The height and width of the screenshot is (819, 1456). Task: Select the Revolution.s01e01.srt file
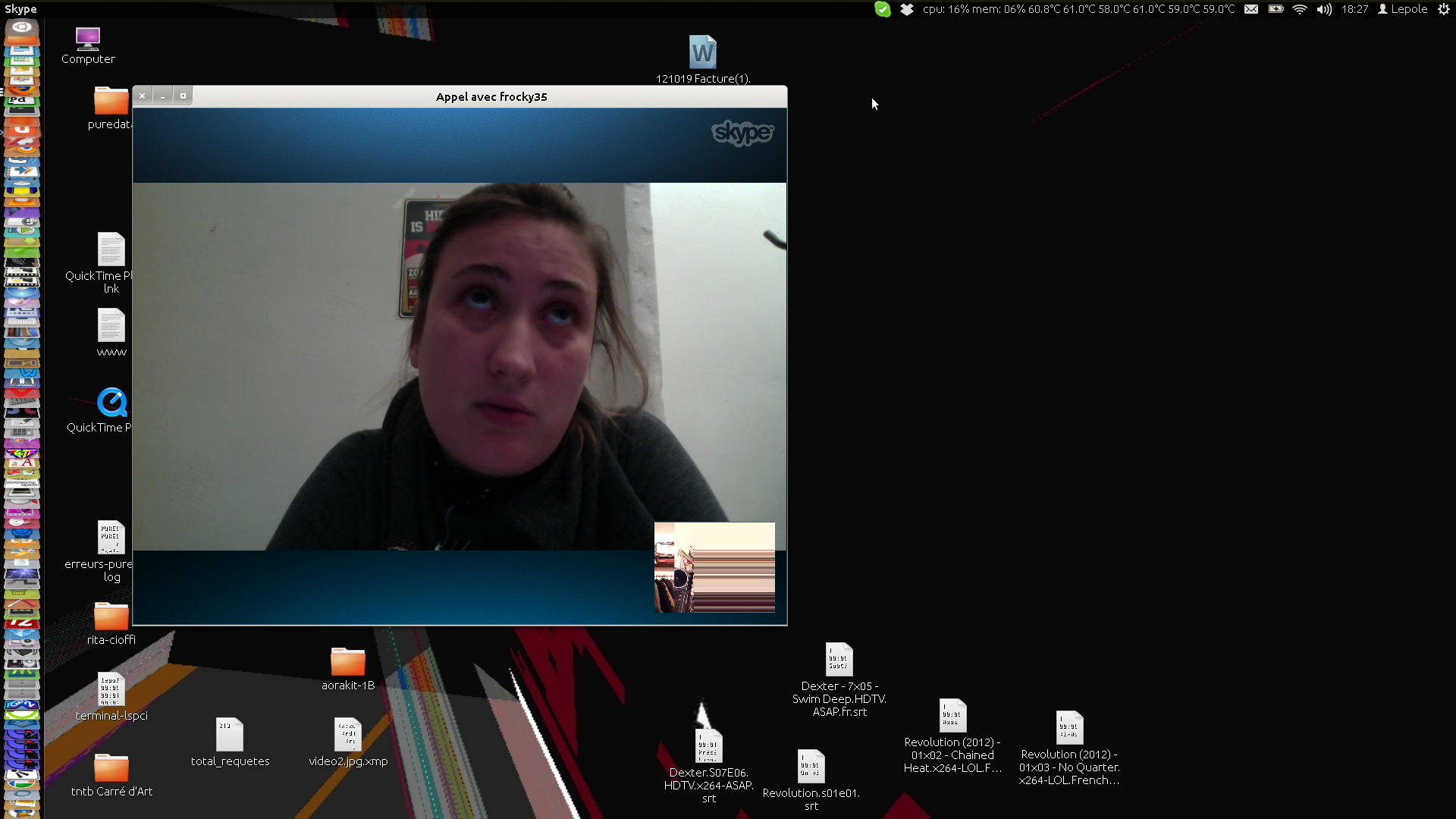pos(811,767)
